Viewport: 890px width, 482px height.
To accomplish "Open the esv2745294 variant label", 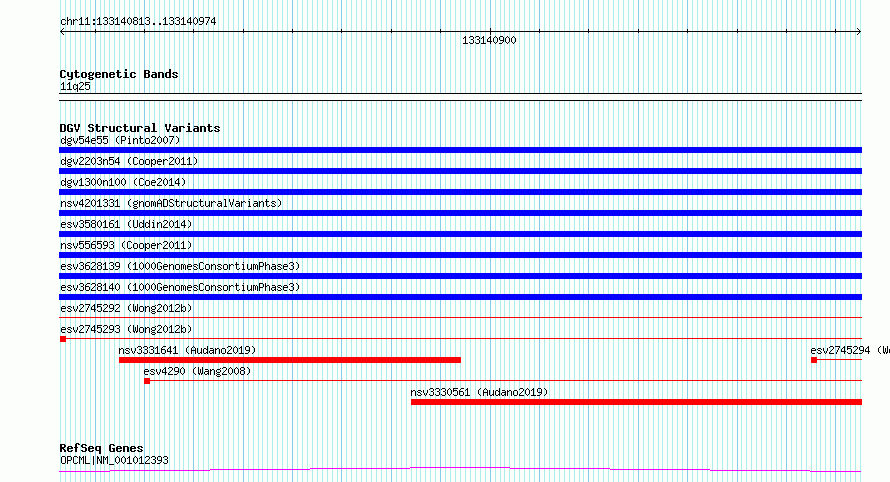I will pyautogui.click(x=850, y=350).
